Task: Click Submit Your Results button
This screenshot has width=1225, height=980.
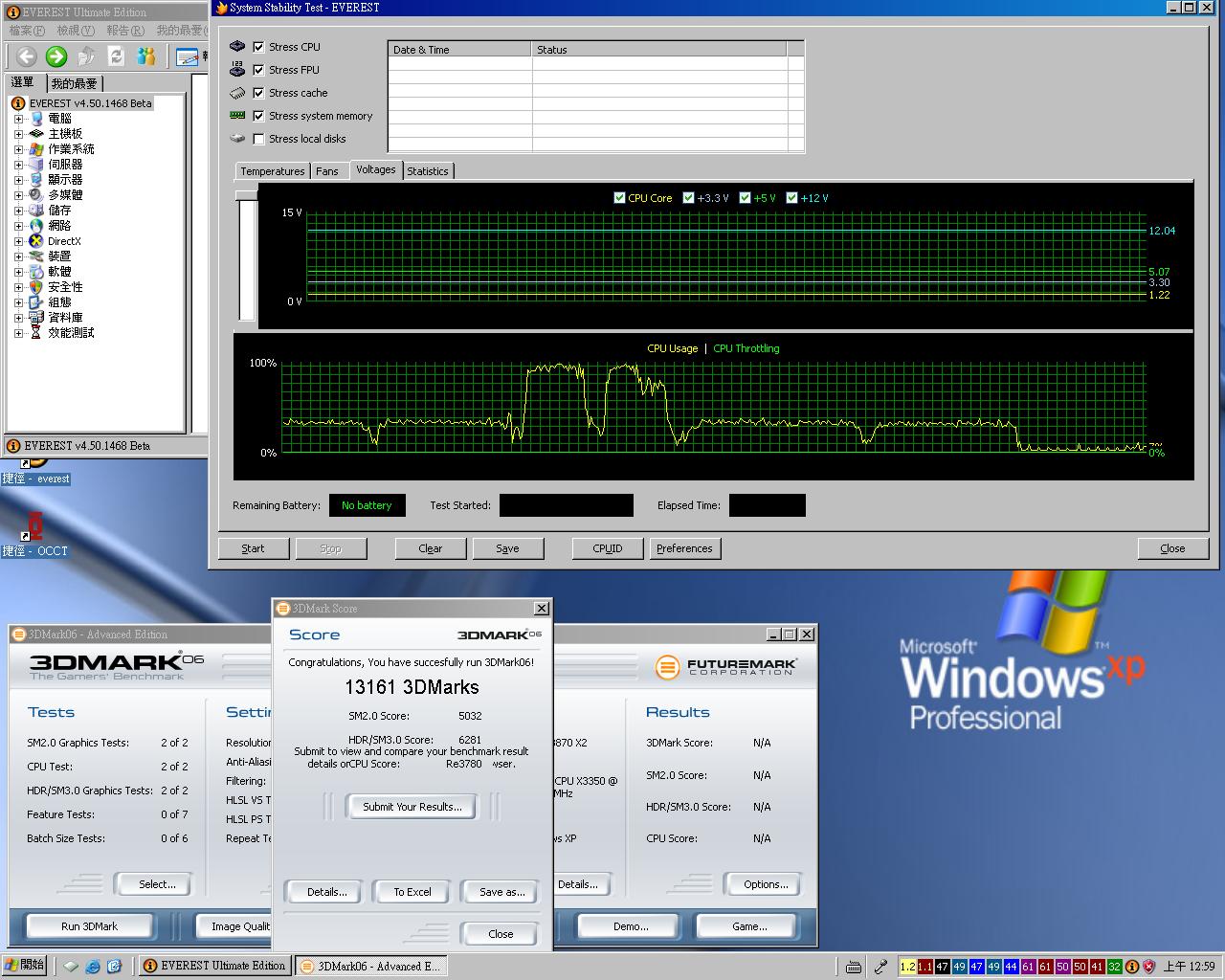Action: tap(412, 807)
